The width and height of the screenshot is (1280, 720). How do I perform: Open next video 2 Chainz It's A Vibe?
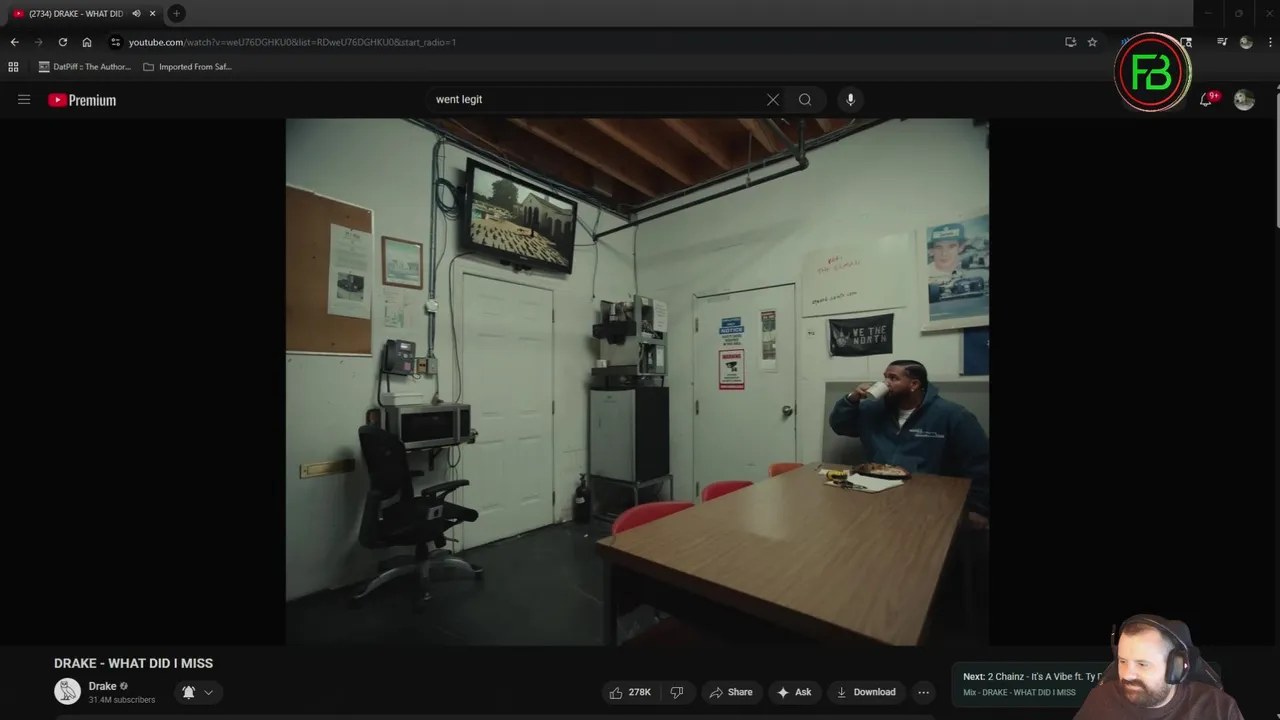point(1031,677)
